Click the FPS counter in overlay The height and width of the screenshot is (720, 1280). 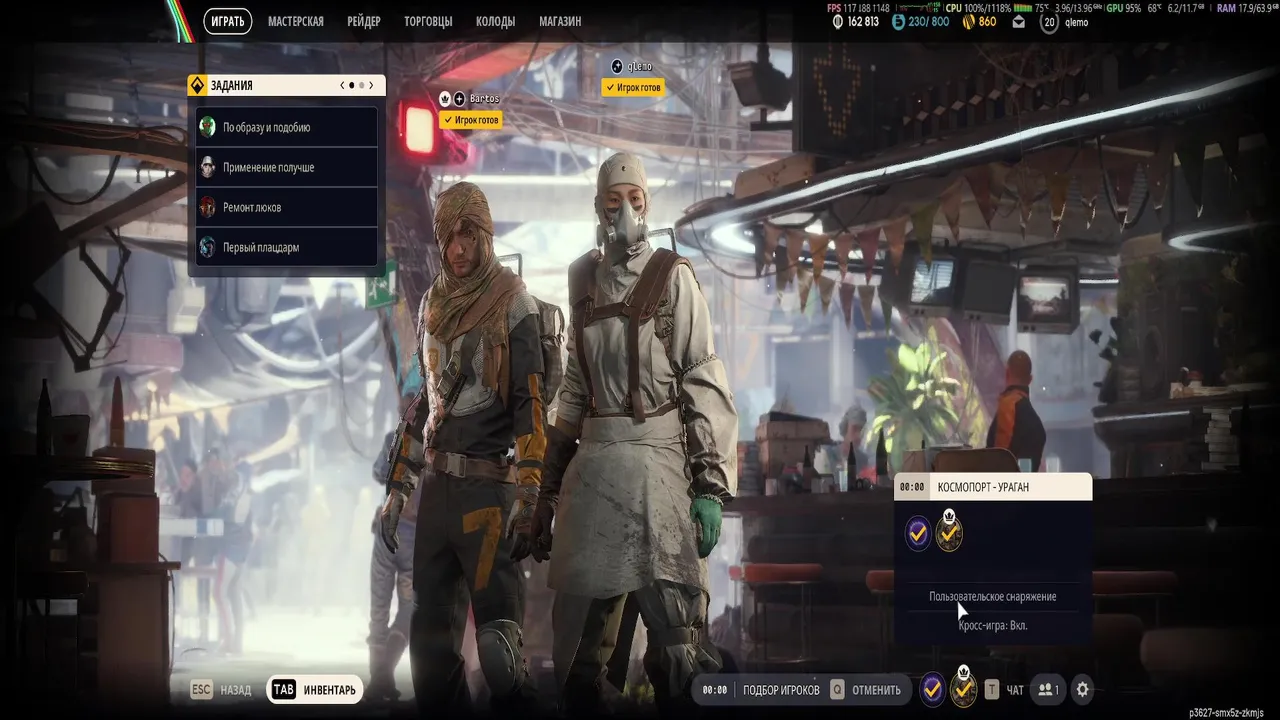point(858,7)
